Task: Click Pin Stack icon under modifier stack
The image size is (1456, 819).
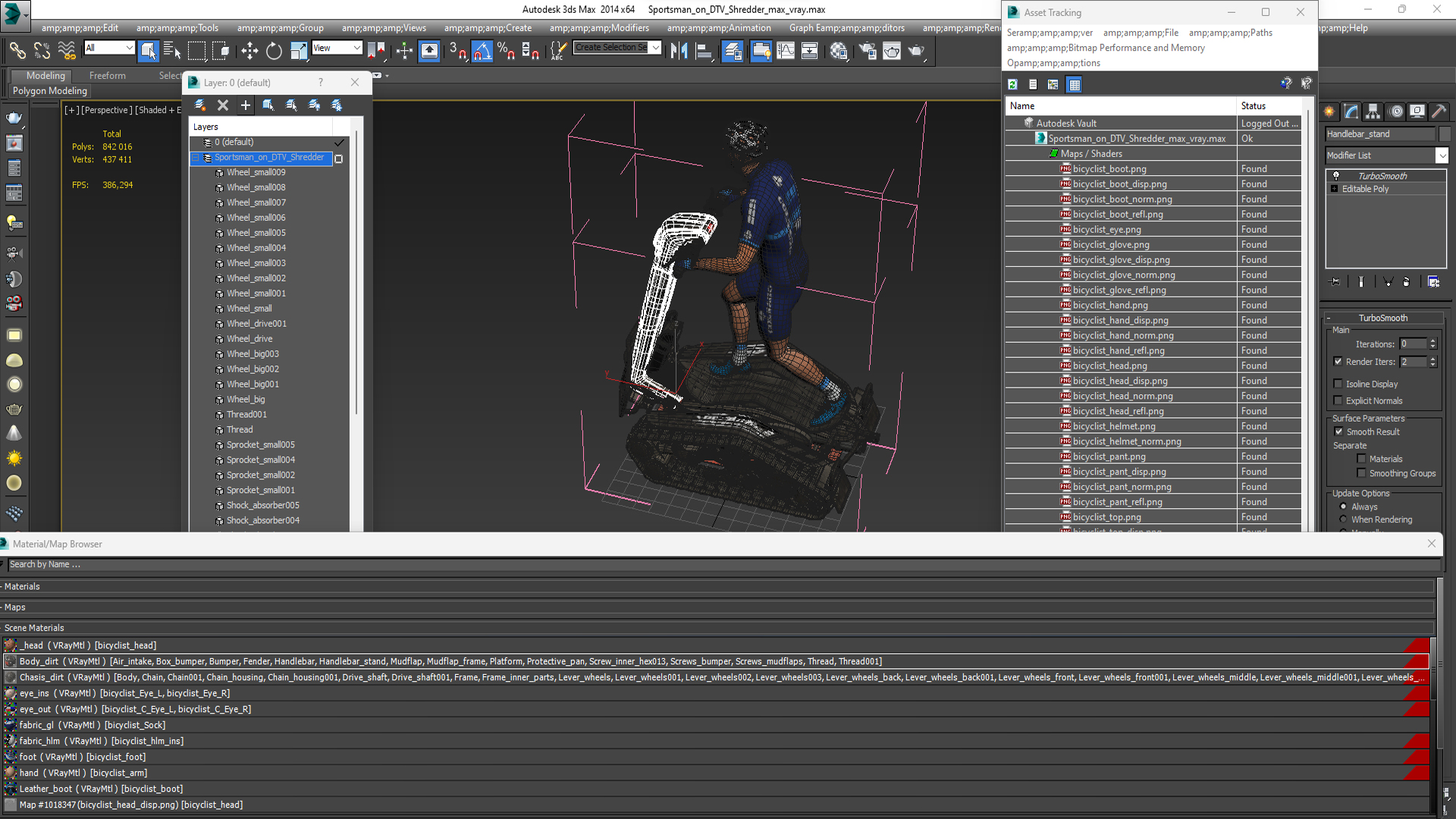Action: (x=1335, y=281)
